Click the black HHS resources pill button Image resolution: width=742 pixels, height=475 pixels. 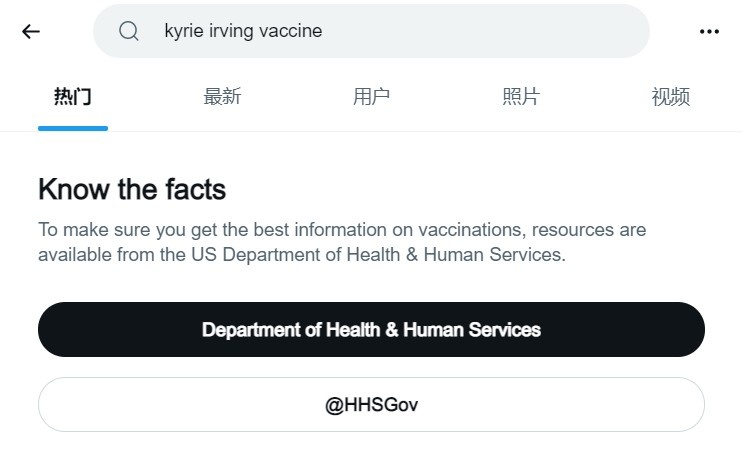coord(371,330)
